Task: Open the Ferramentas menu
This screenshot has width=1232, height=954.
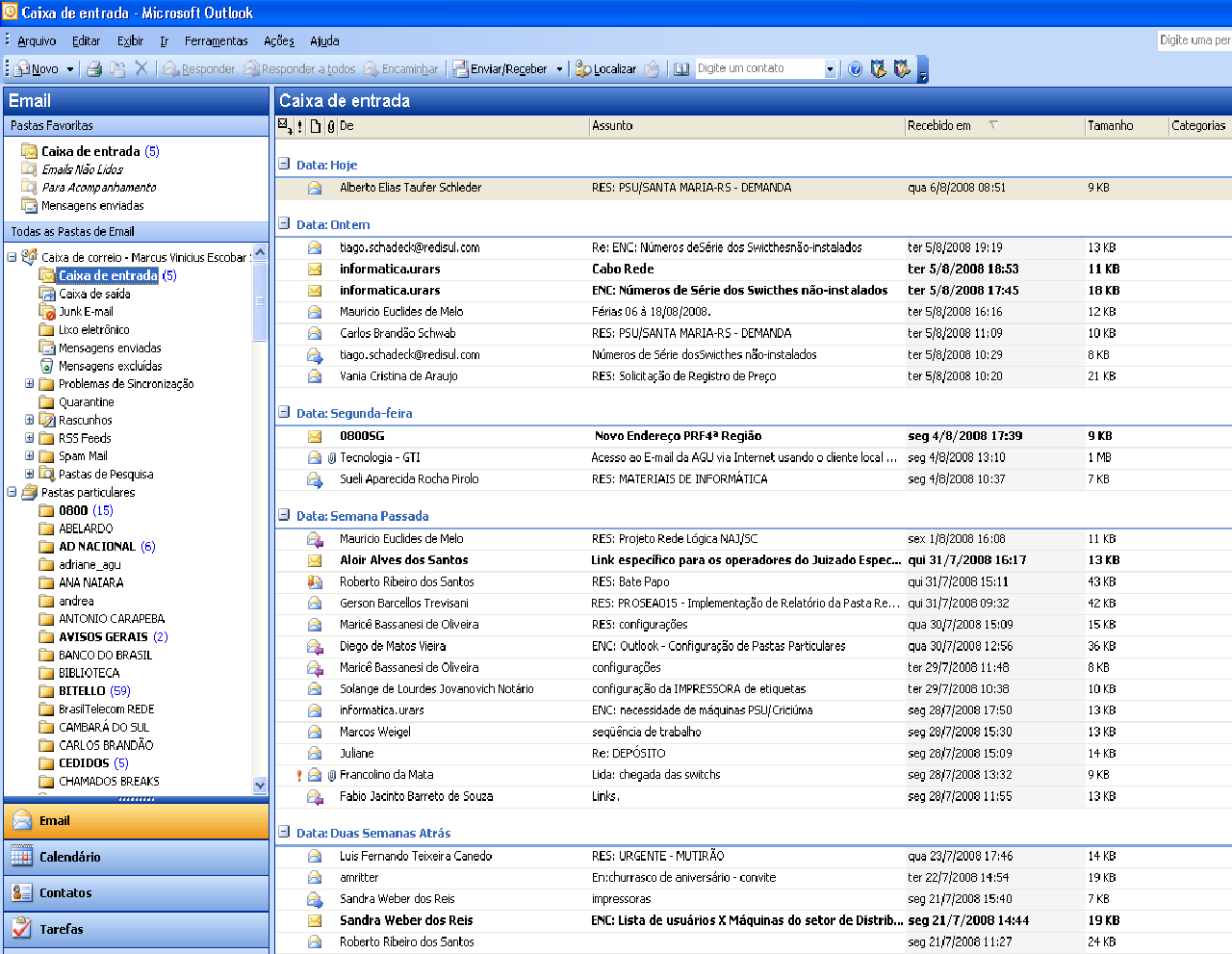Action: [x=217, y=40]
